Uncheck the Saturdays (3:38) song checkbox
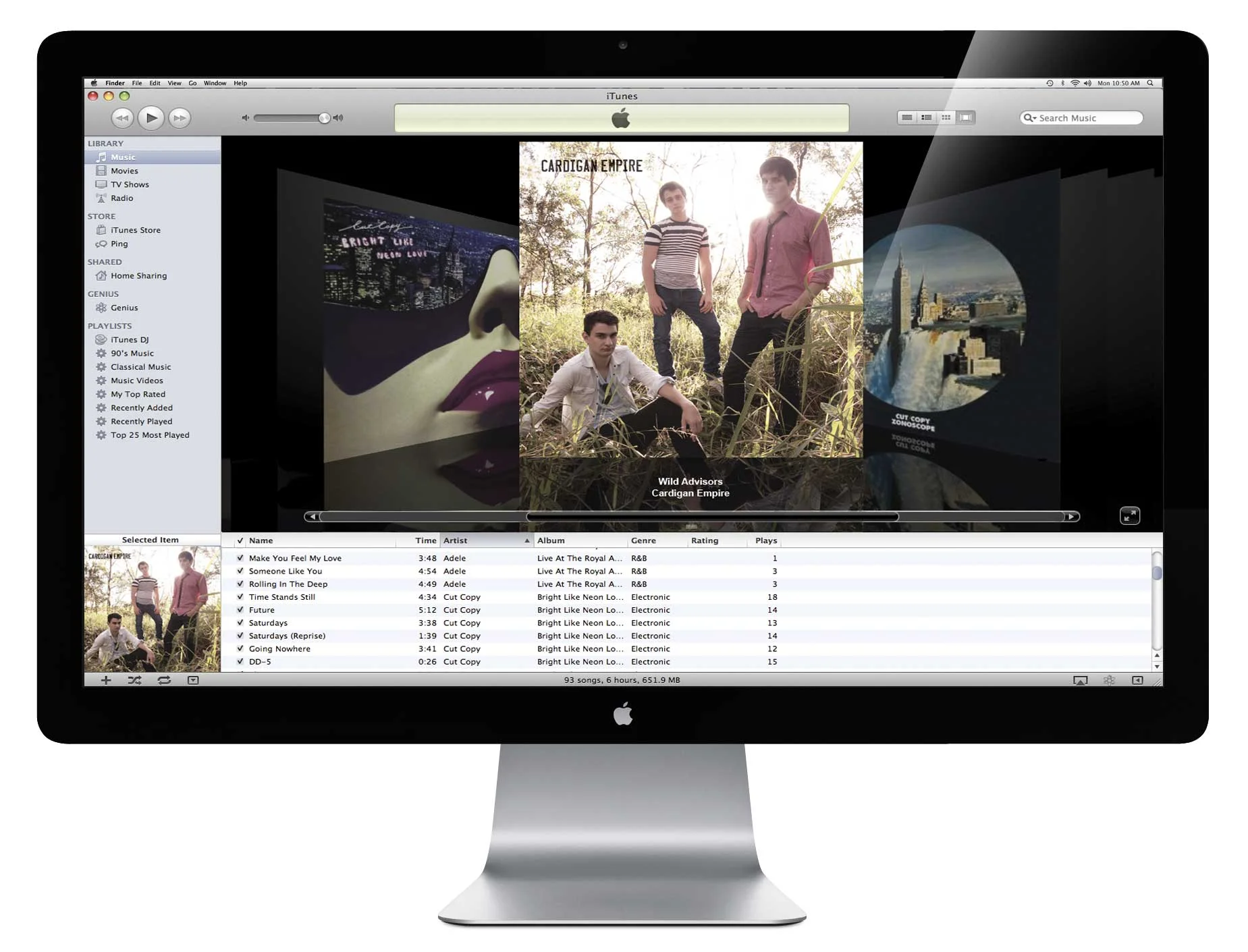The height and width of the screenshot is (952, 1248). [x=240, y=622]
